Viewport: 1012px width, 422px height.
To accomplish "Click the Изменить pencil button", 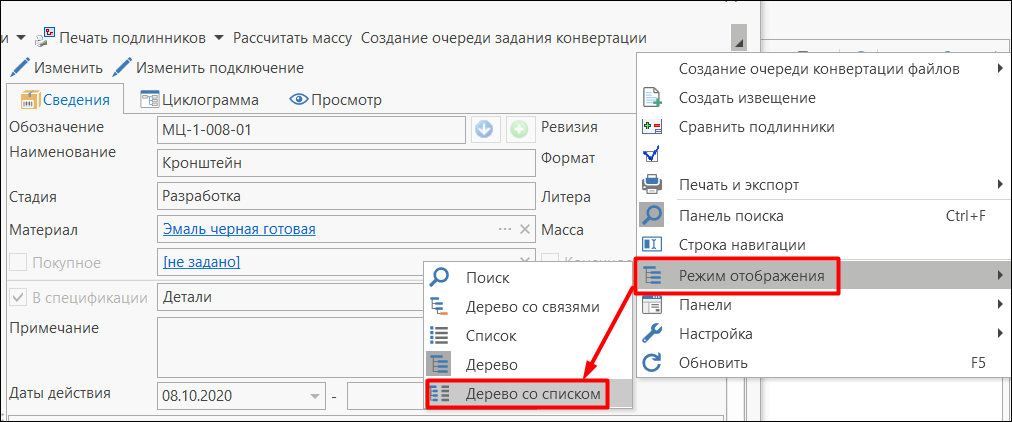I will [x=57, y=67].
